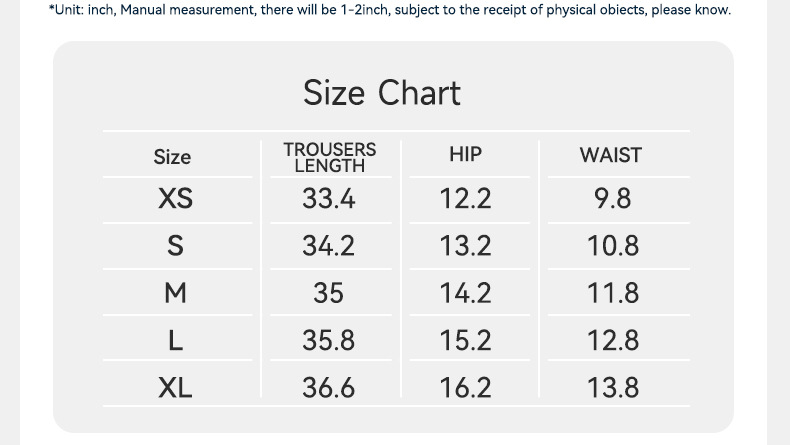The height and width of the screenshot is (445, 790).
Task: Click the Size column header
Action: 172,157
